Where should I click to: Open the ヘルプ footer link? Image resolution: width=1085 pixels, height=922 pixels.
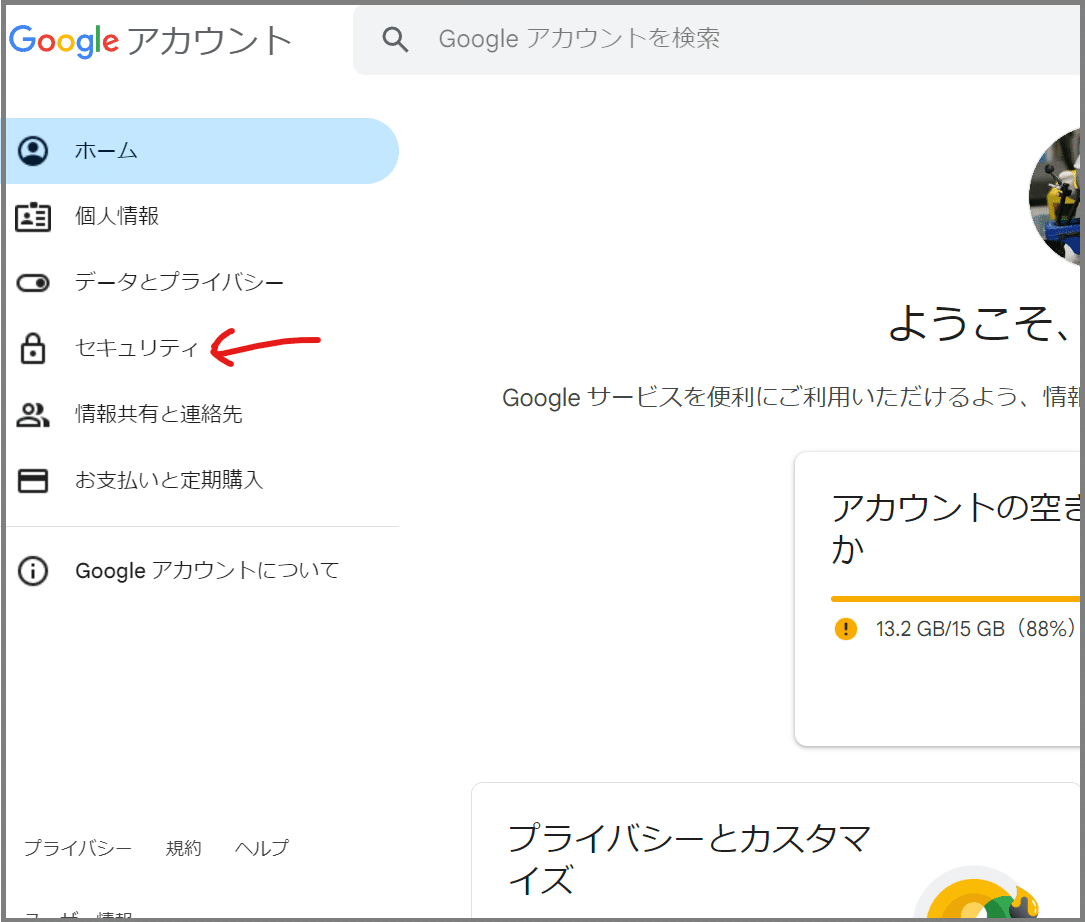[x=262, y=848]
